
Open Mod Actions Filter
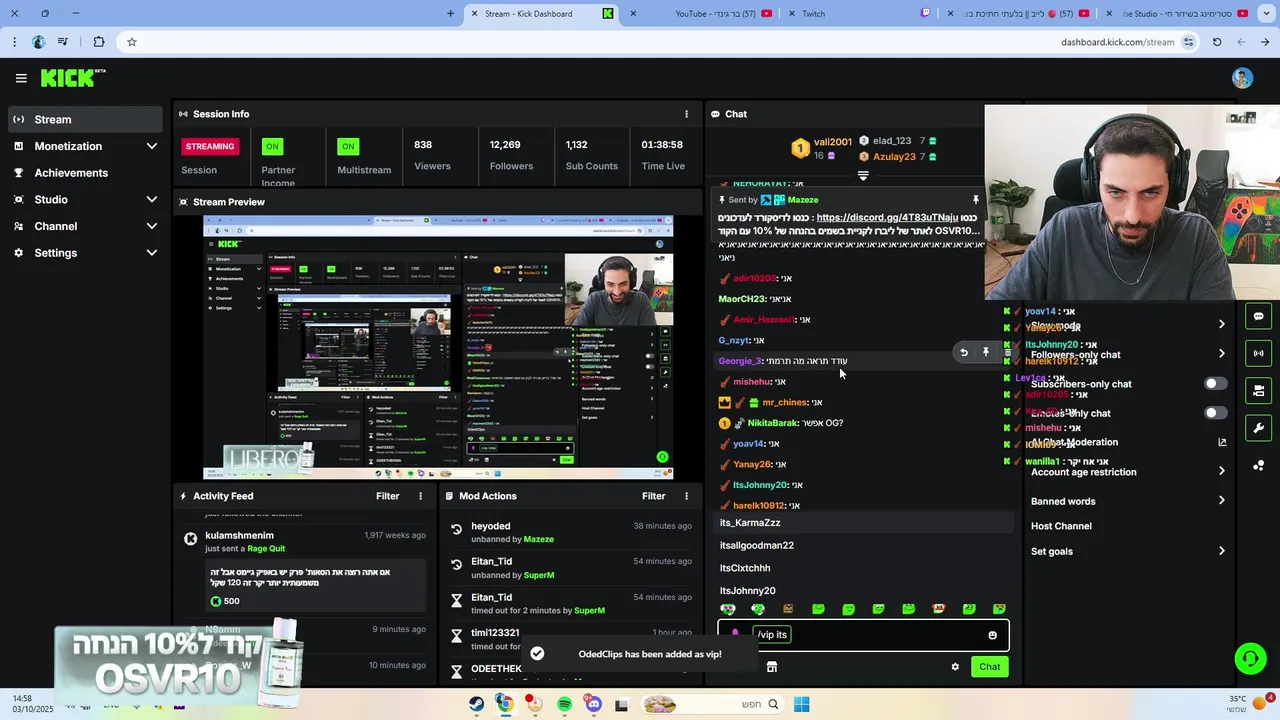click(653, 496)
